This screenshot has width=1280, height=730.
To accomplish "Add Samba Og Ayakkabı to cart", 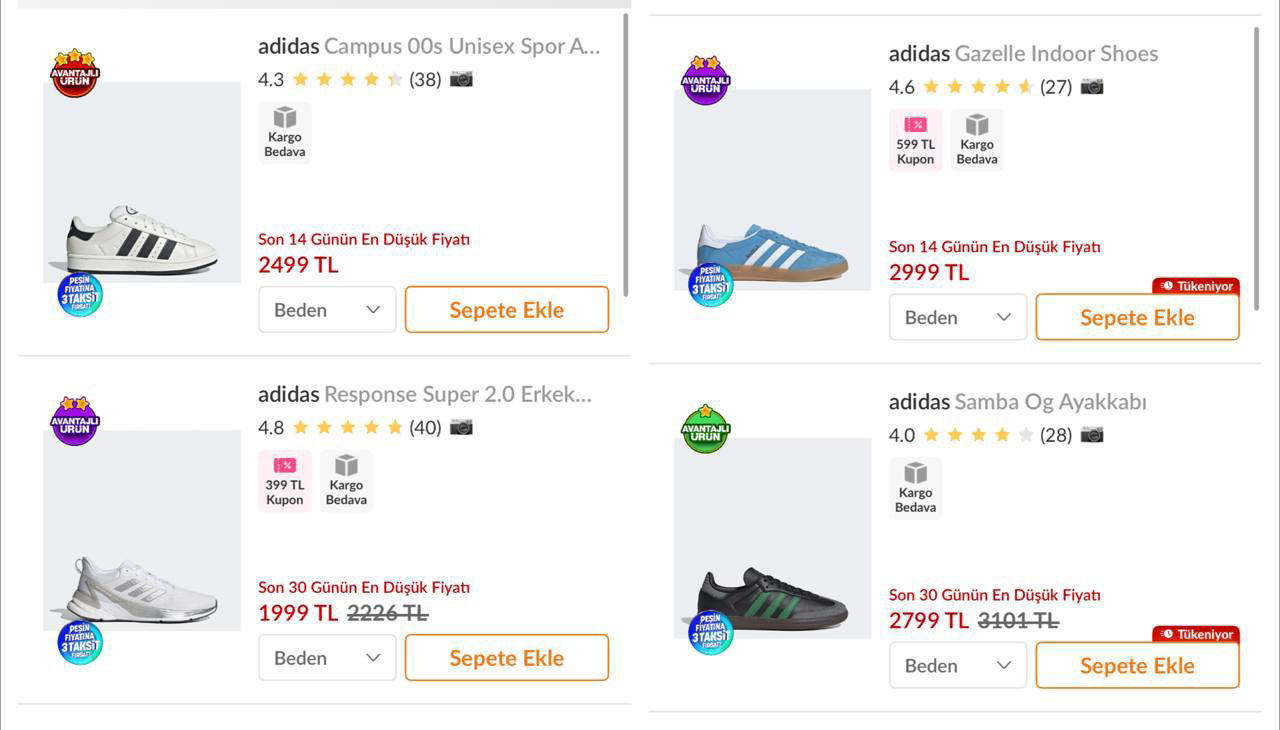I will point(1137,666).
